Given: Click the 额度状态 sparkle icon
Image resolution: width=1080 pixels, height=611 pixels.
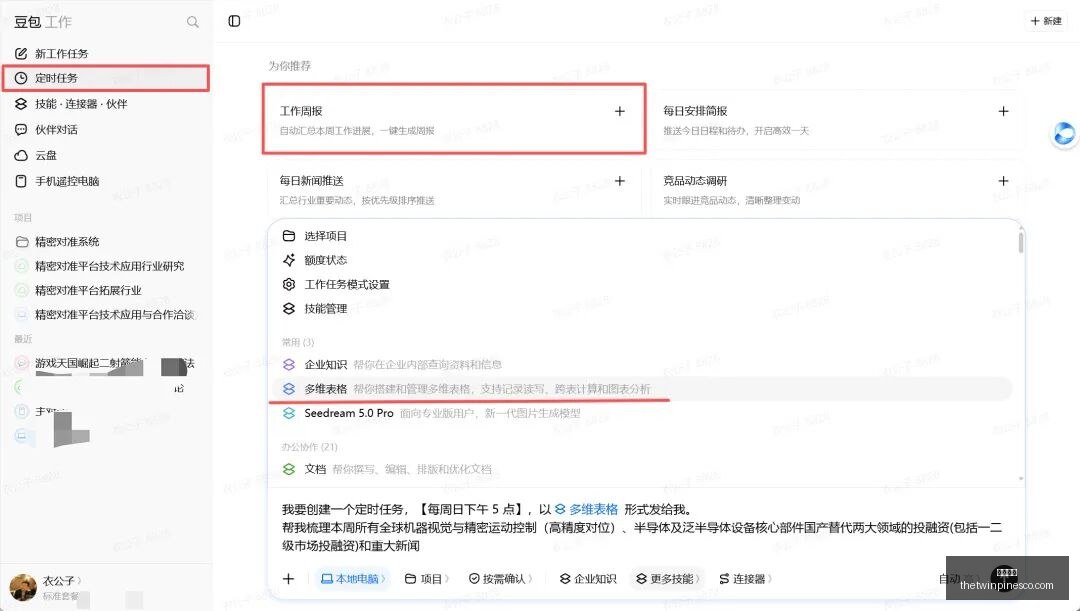Looking at the screenshot, I should point(289,260).
